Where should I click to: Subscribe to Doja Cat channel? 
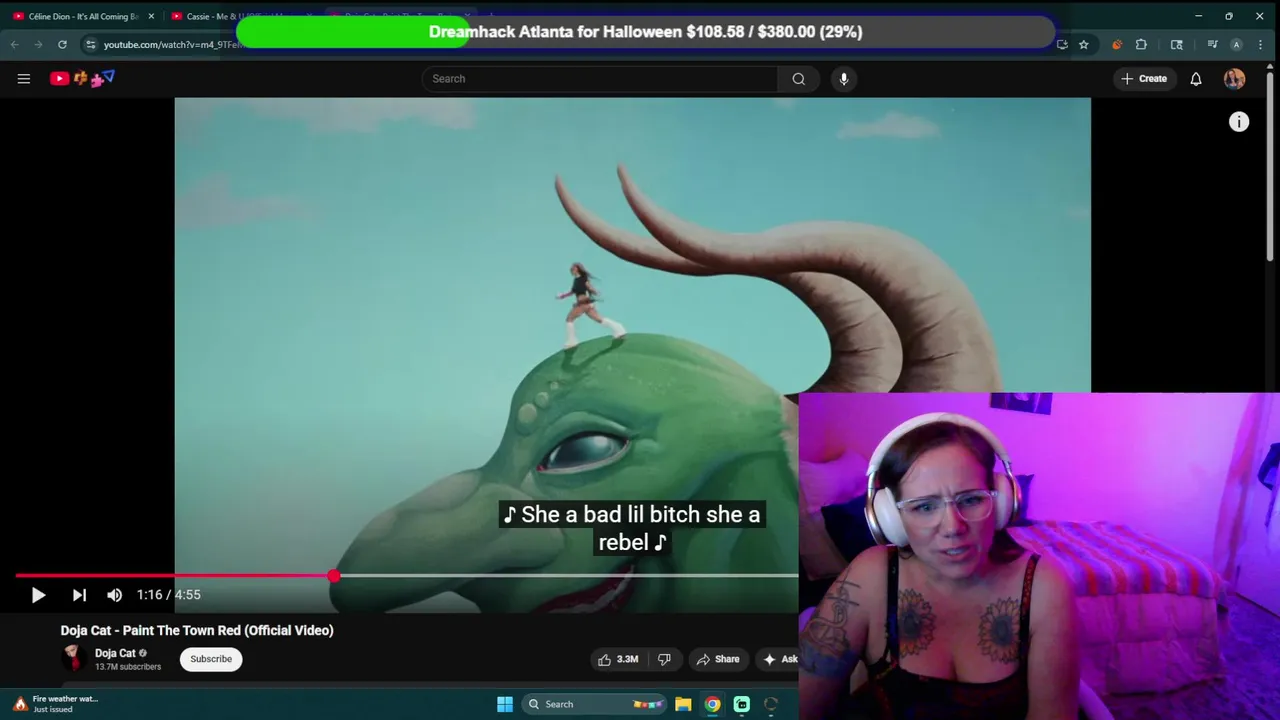[211, 659]
